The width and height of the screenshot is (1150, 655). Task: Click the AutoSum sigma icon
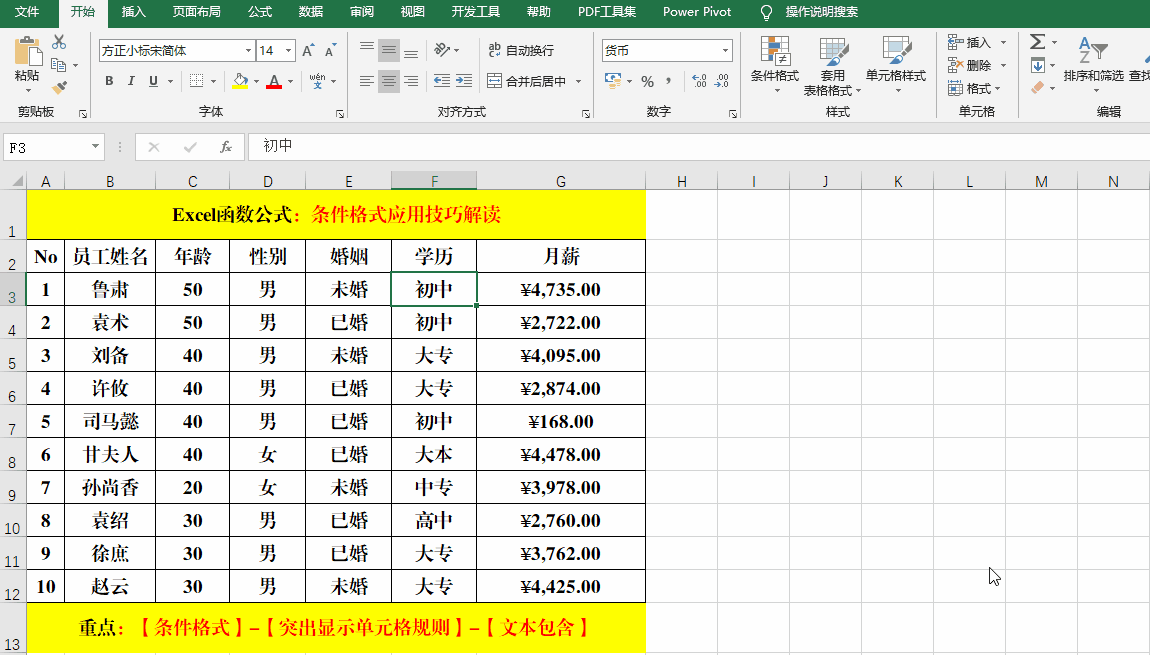1037,42
